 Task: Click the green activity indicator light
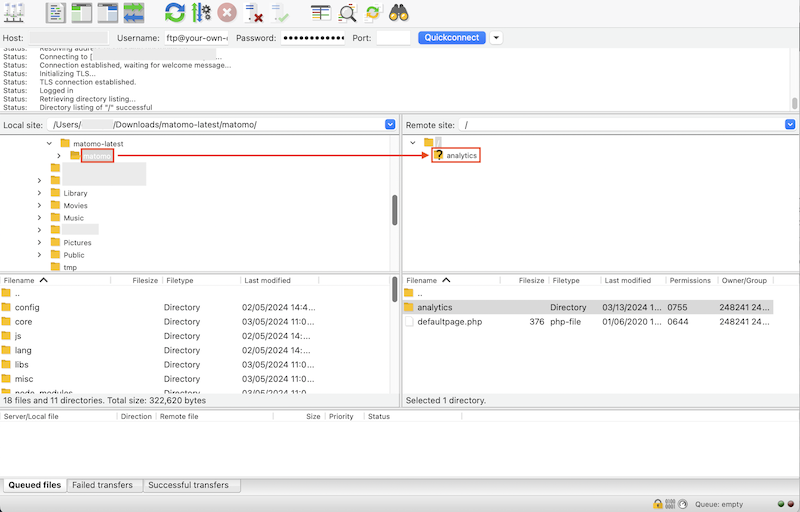pos(781,504)
